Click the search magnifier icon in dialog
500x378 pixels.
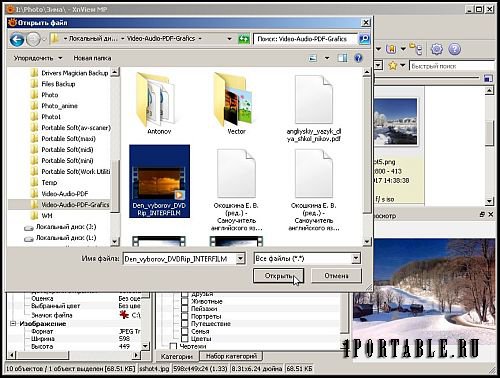pyautogui.click(x=364, y=39)
